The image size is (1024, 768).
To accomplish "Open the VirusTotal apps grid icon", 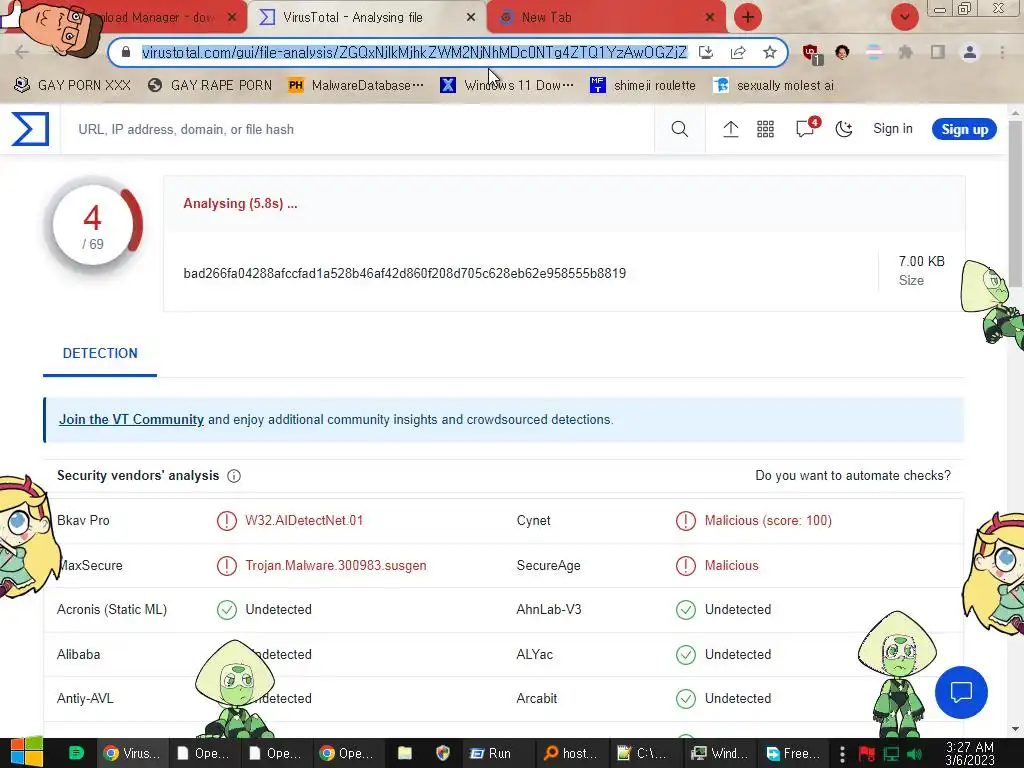I will (765, 129).
